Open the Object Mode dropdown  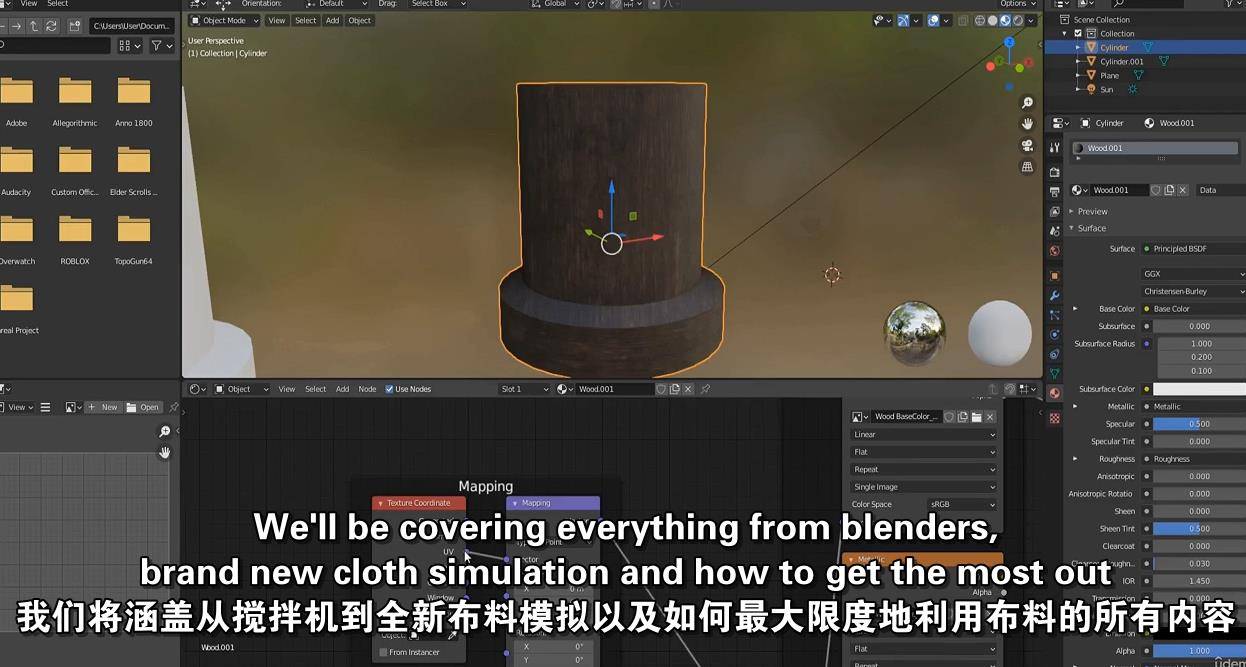224,20
